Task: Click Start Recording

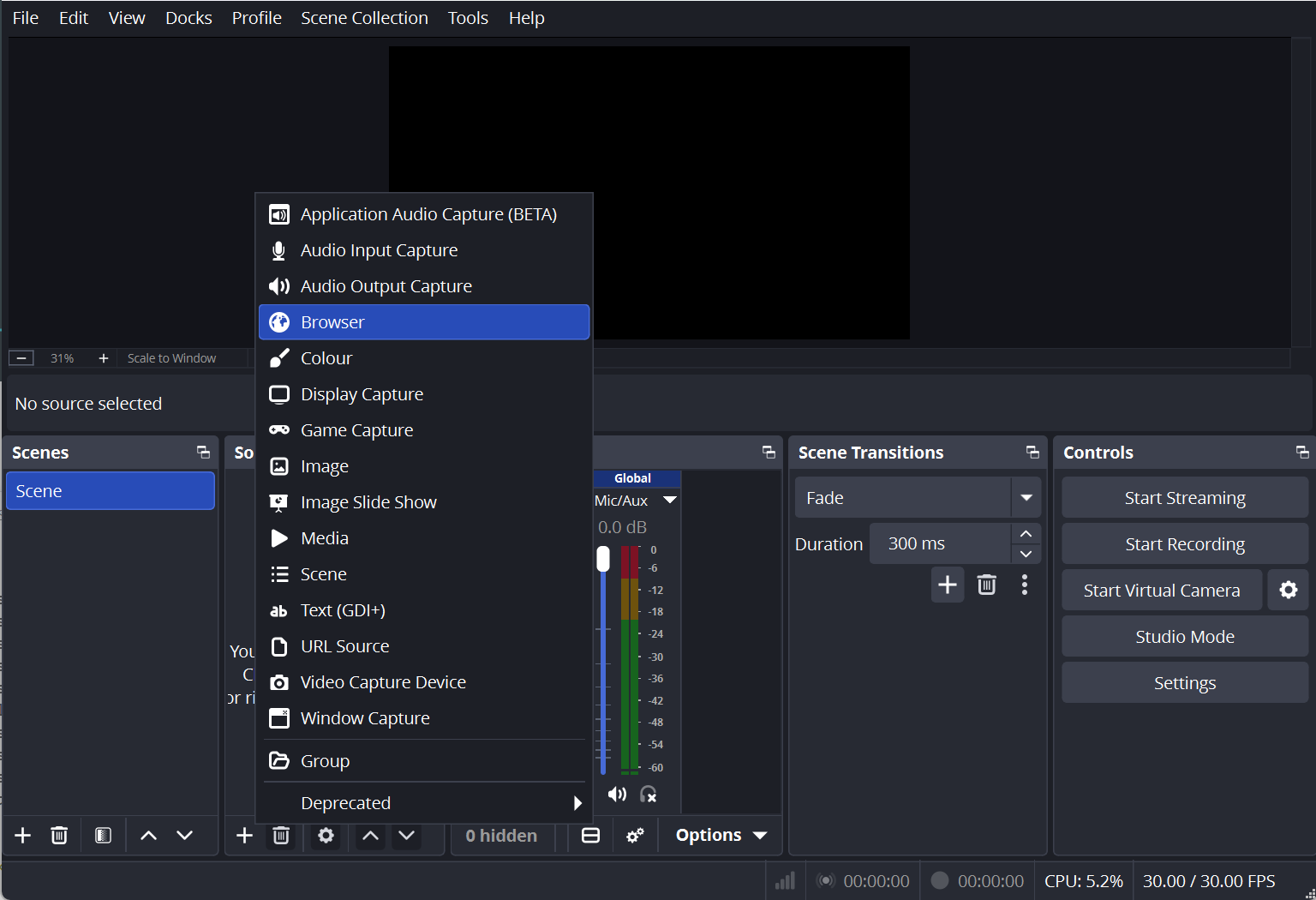Action: click(x=1184, y=543)
